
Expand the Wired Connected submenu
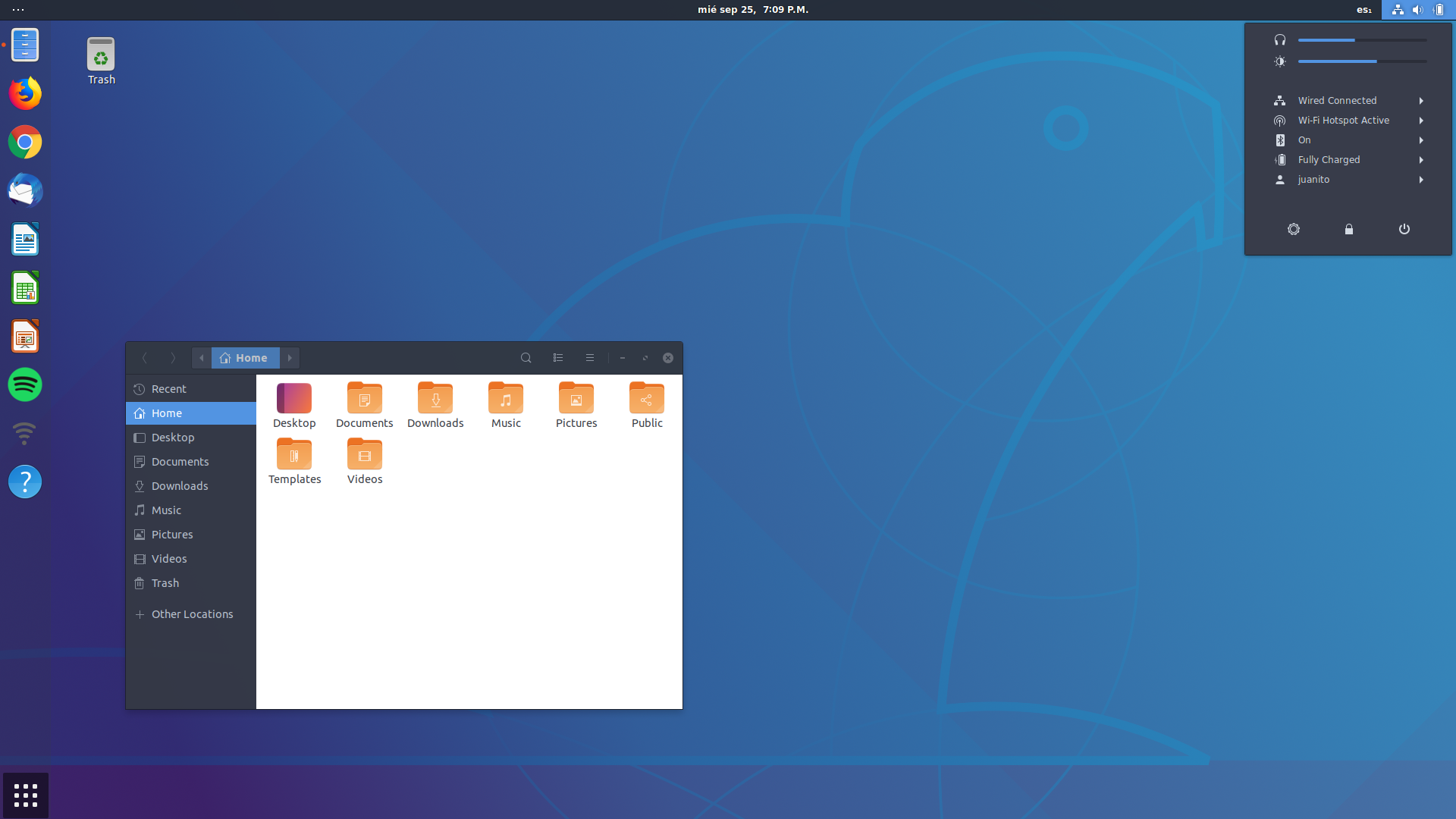pyautogui.click(x=1421, y=101)
